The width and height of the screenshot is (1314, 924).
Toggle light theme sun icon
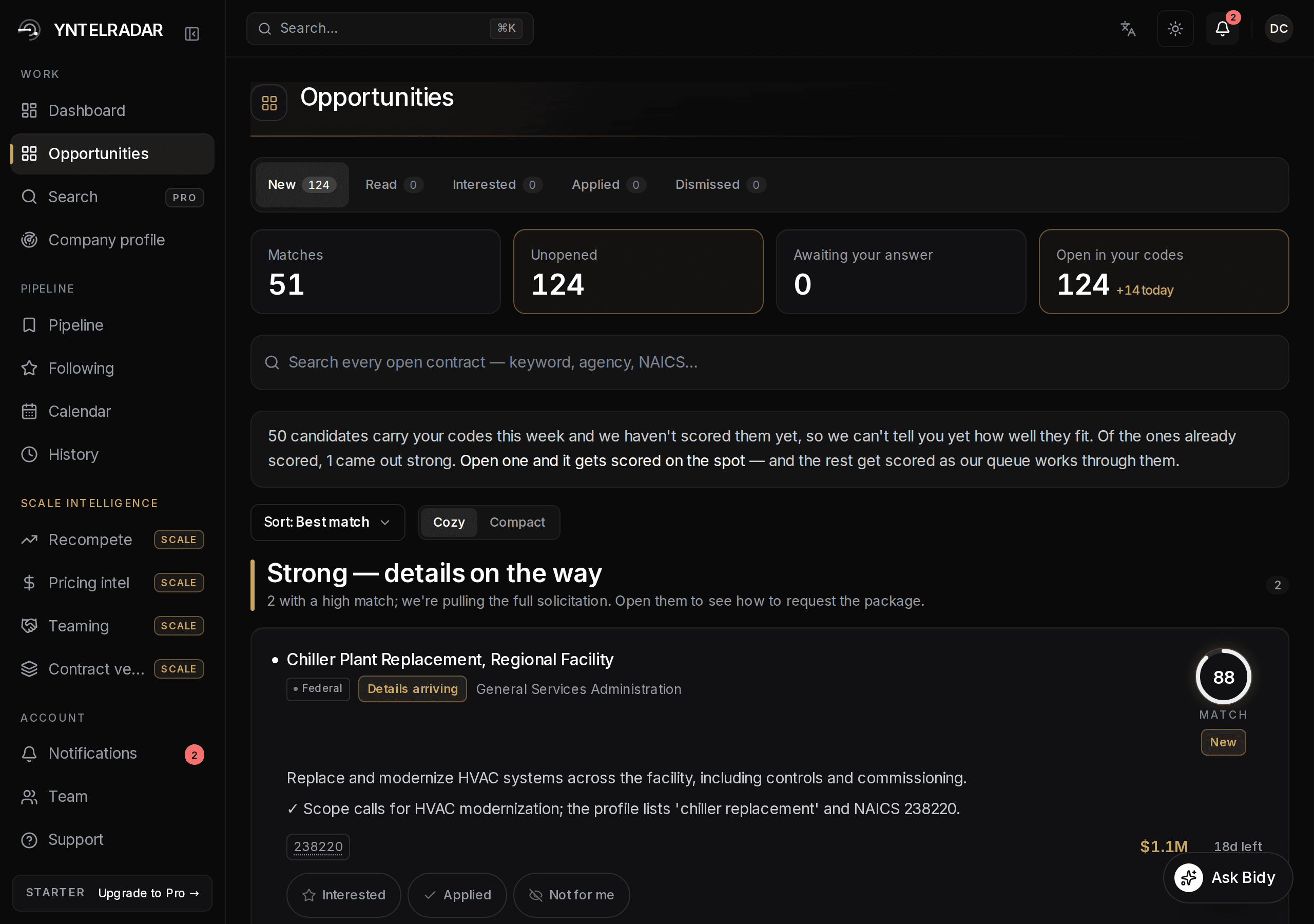[x=1175, y=29]
